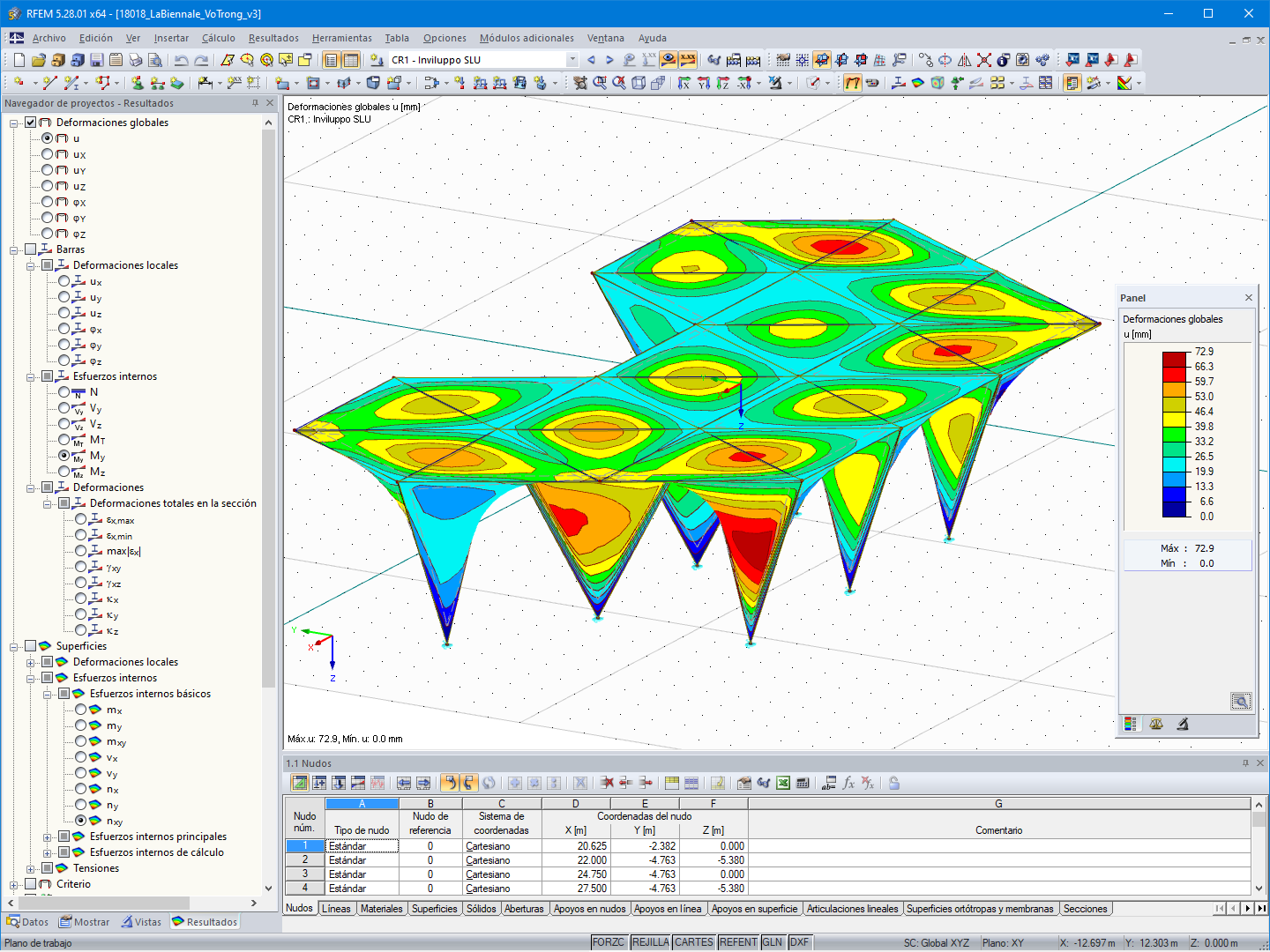The height and width of the screenshot is (952, 1270).
Task: Toggle the REJILLA status bar button
Action: point(651,942)
